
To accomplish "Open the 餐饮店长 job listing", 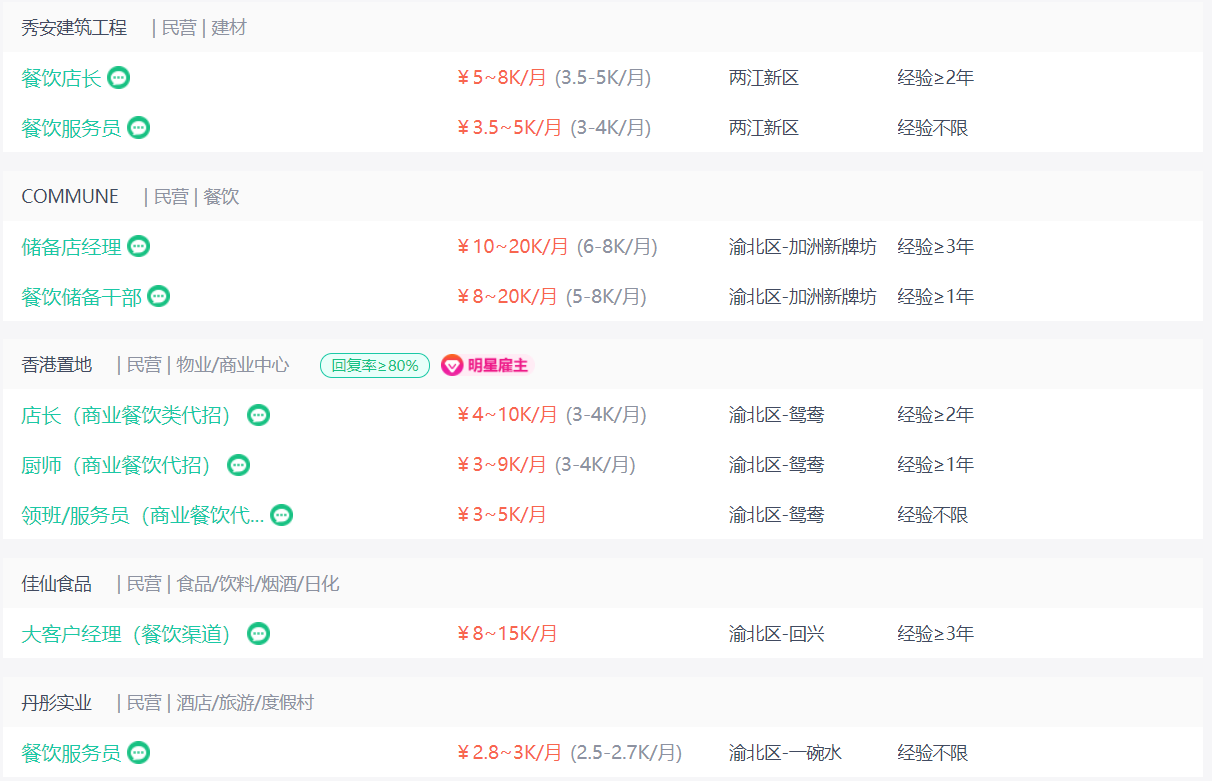I will pos(61,78).
